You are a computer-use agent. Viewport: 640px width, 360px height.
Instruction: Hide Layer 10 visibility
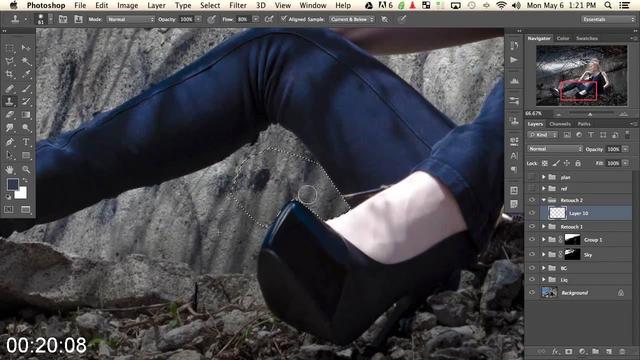click(x=531, y=213)
